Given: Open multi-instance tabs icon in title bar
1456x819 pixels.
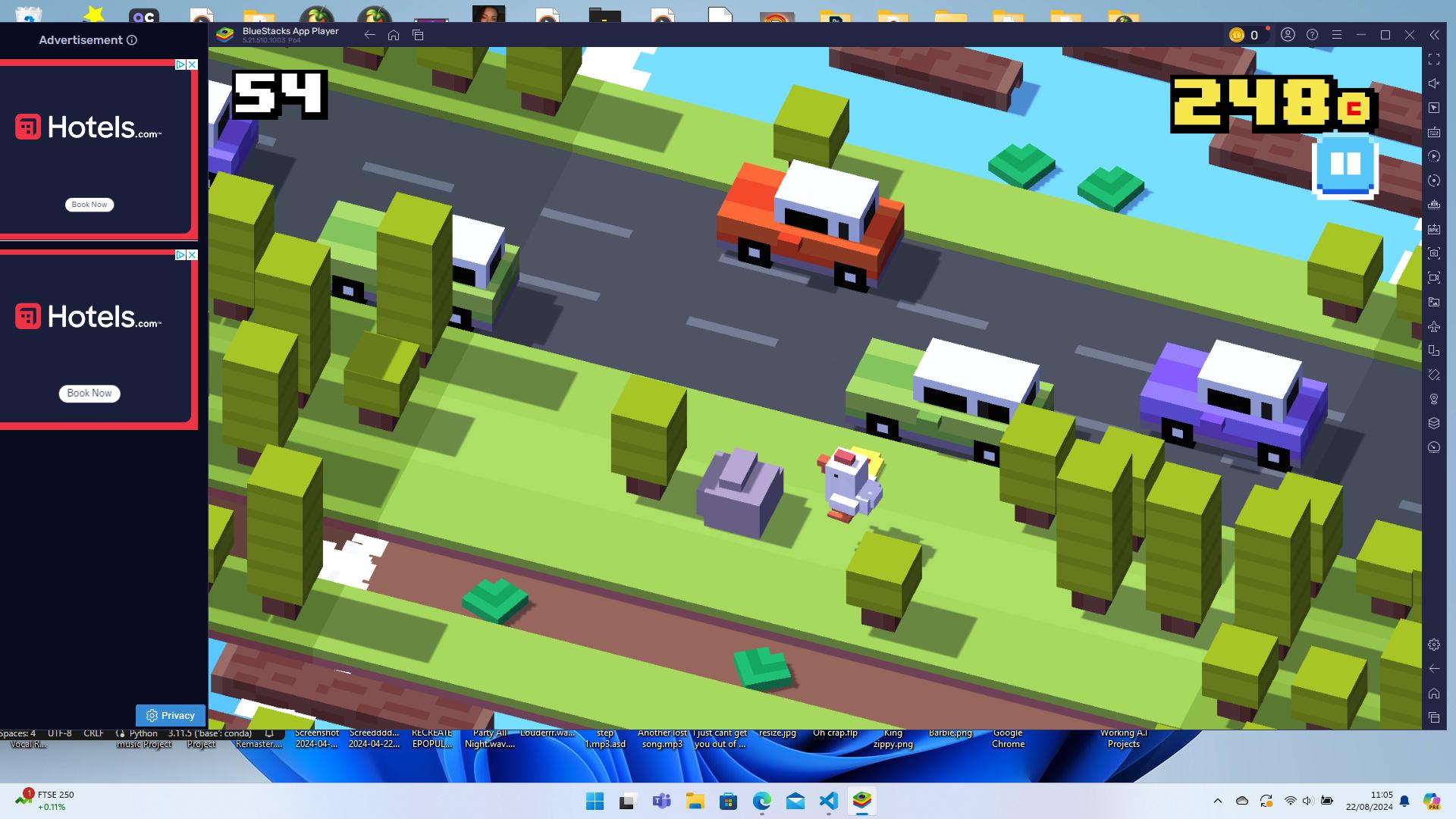Looking at the screenshot, I should point(418,35).
